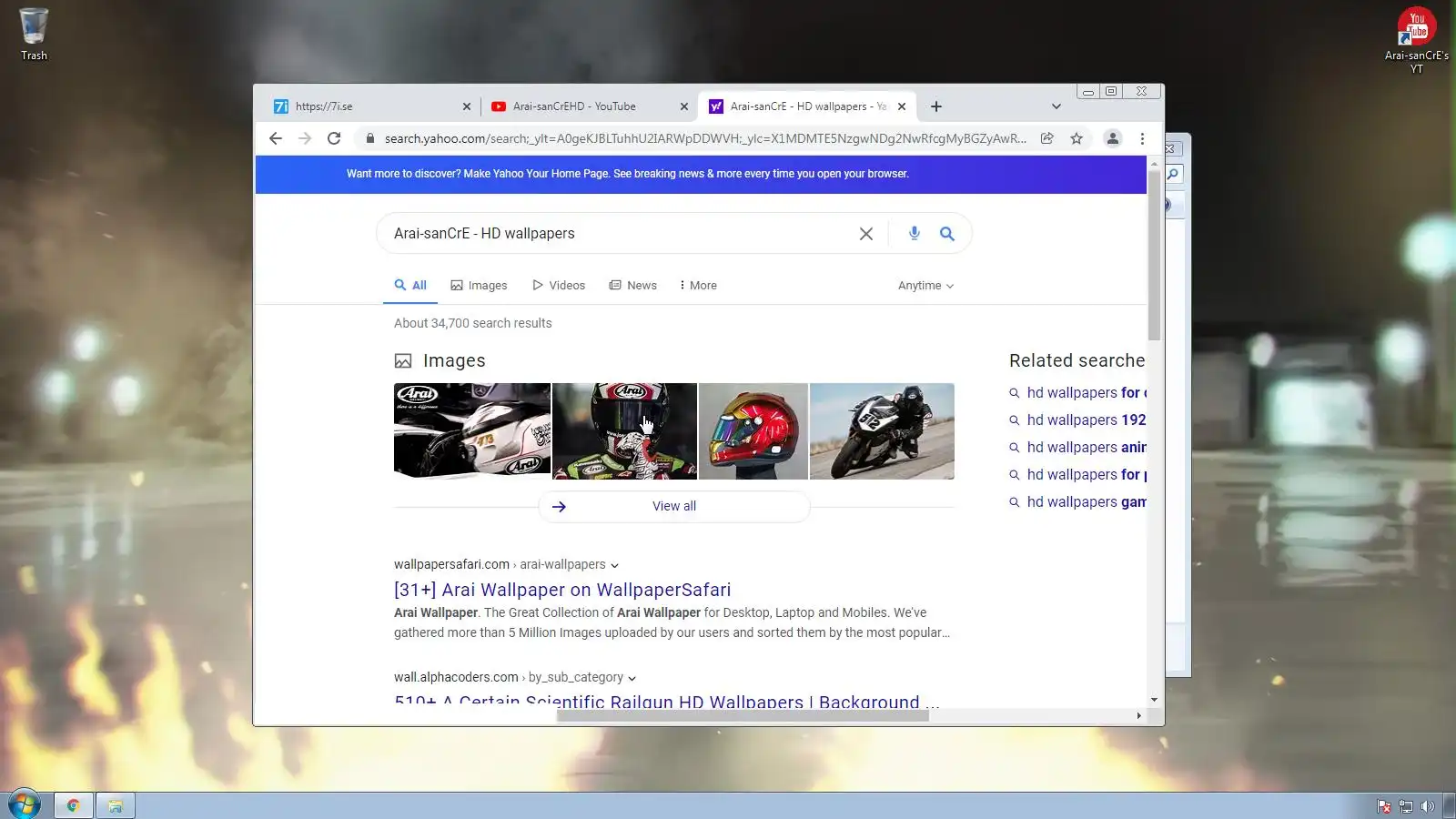
Task: Open the volume speaker tray icon
Action: 1428,806
